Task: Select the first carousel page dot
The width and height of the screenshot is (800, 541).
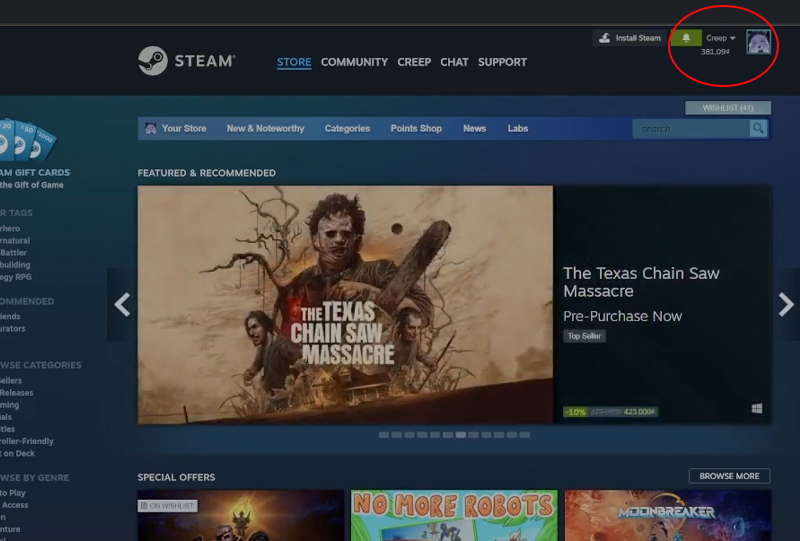Action: pos(384,435)
